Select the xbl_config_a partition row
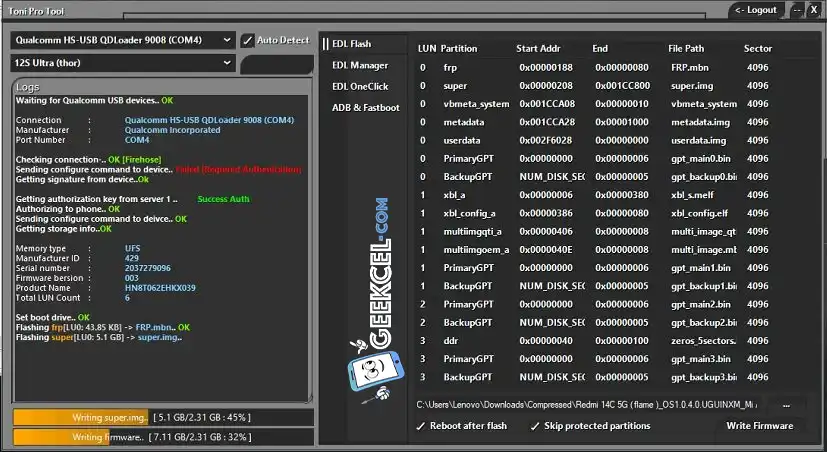Image resolution: width=827 pixels, height=452 pixels. [x=593, y=213]
